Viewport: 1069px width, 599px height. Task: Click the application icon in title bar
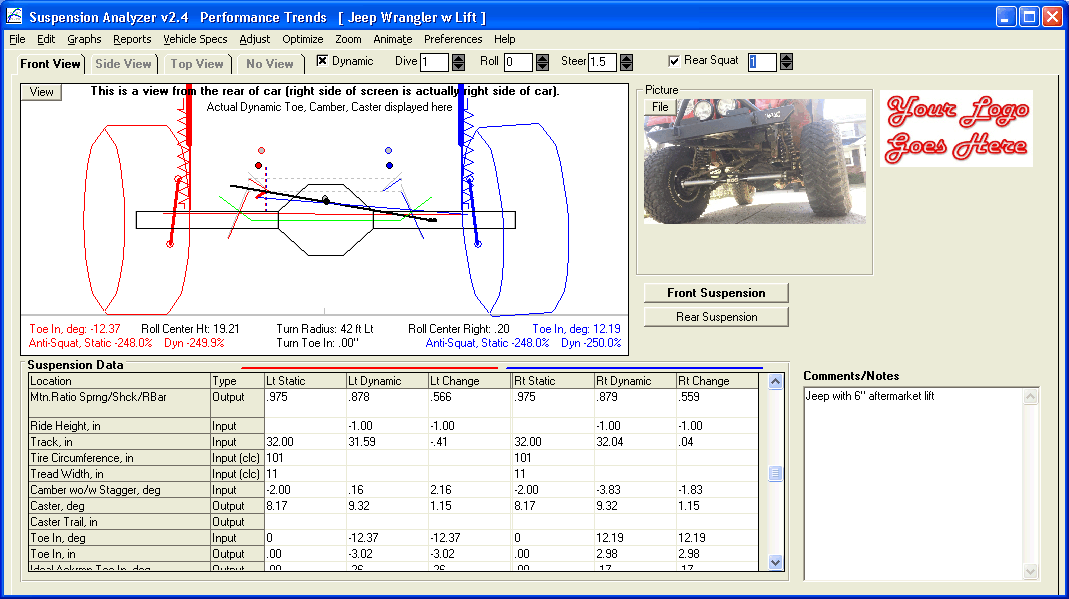pyautogui.click(x=14, y=16)
